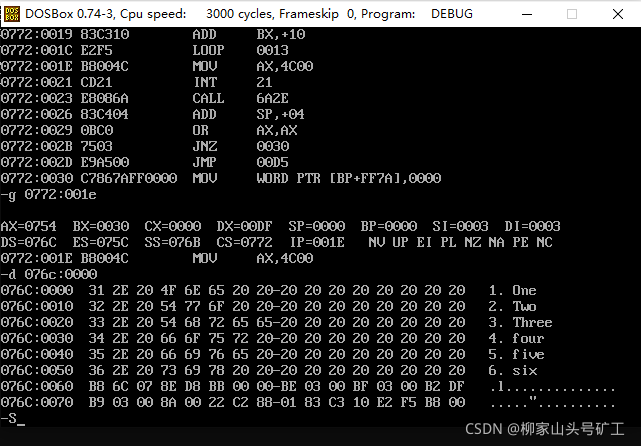The width and height of the screenshot is (641, 446).
Task: Minimize the DOSBox window
Action: (527, 14)
